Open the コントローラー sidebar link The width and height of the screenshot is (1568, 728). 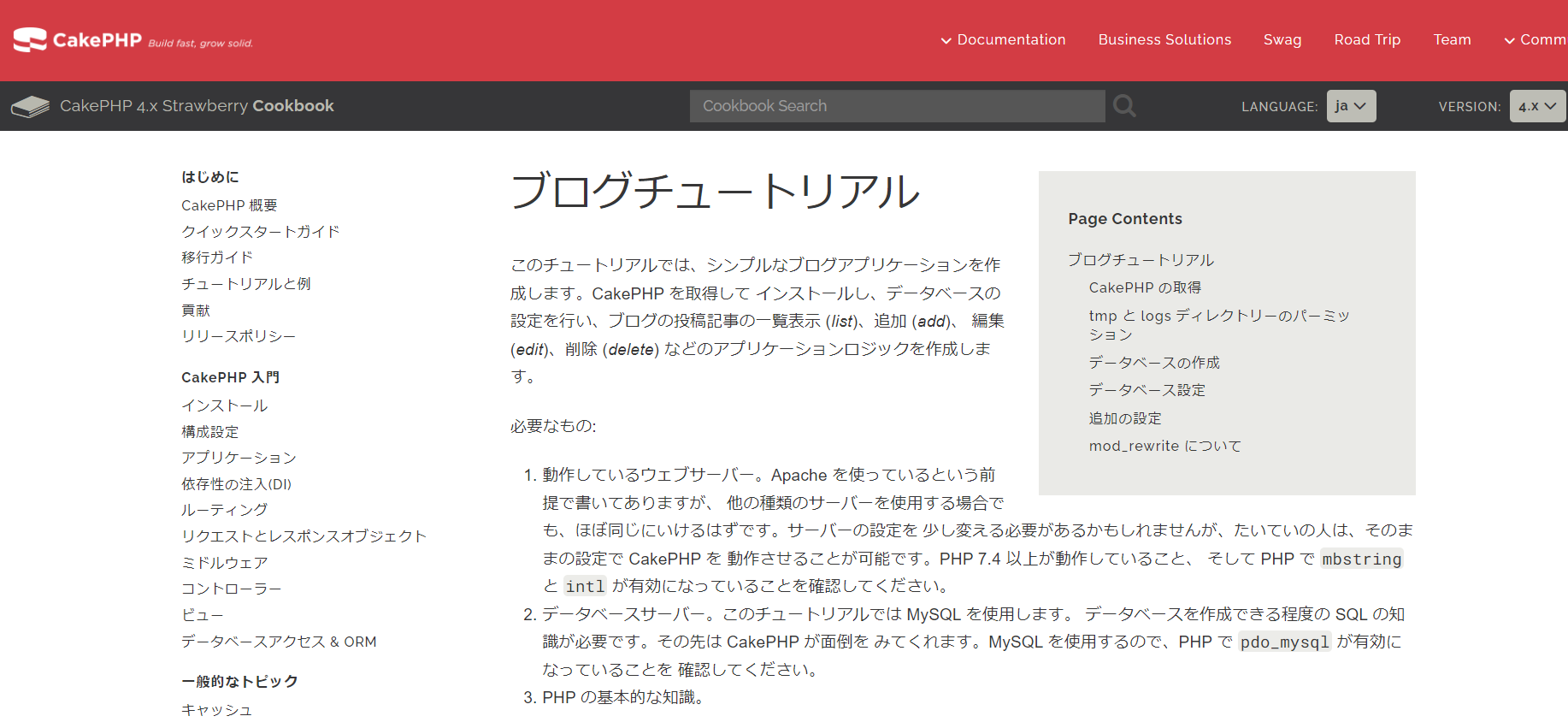point(232,589)
